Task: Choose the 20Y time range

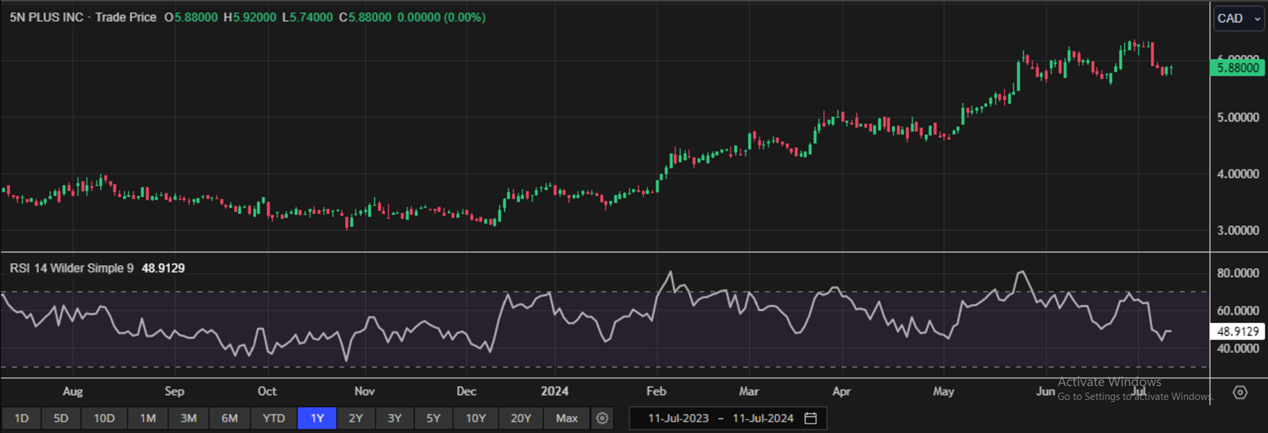Action: pos(520,418)
